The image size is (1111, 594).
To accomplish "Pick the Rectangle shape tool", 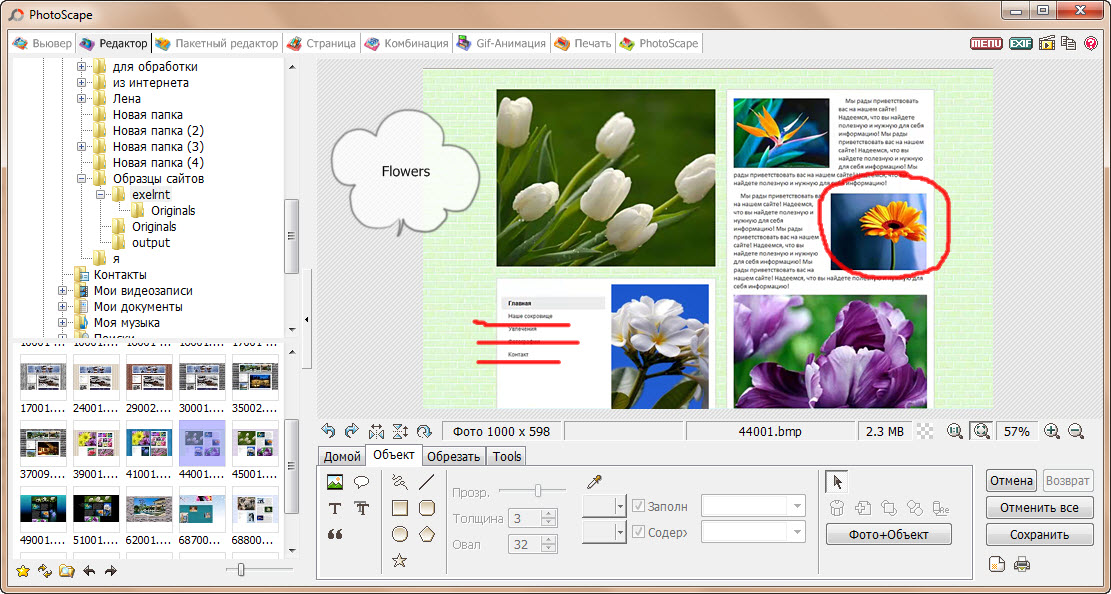I will (398, 507).
